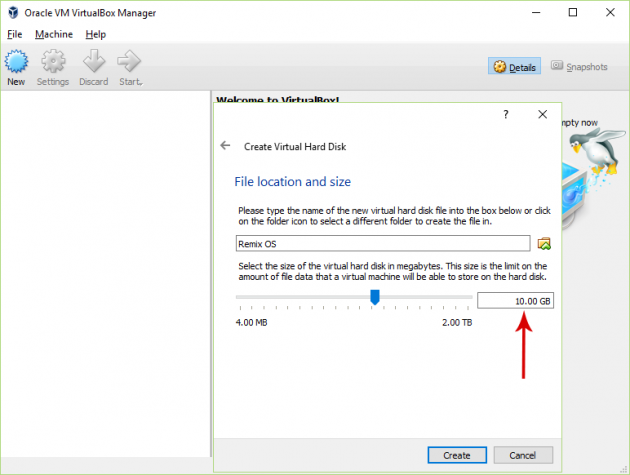Open the File menu
The width and height of the screenshot is (630, 475).
click(14, 34)
